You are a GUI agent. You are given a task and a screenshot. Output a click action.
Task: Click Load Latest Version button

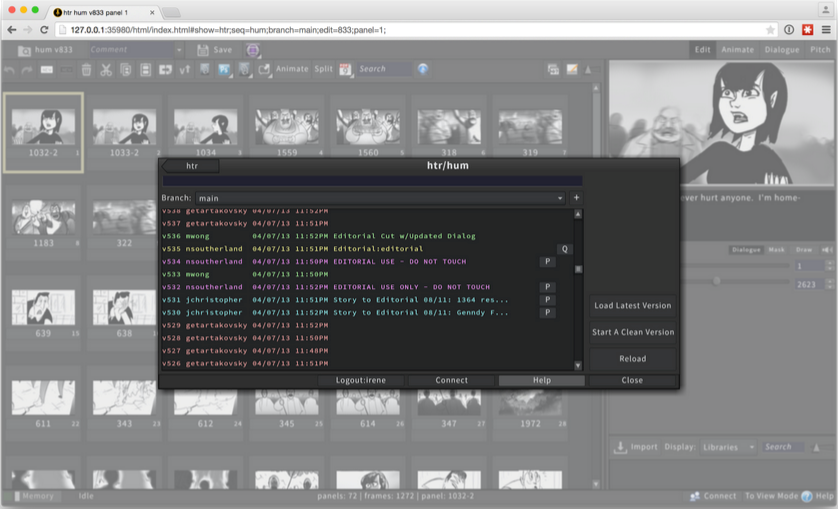pyautogui.click(x=632, y=306)
